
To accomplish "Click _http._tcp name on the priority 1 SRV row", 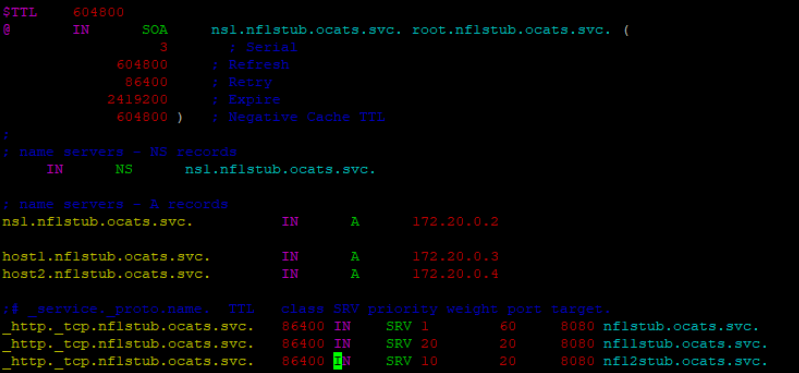I will [128, 327].
